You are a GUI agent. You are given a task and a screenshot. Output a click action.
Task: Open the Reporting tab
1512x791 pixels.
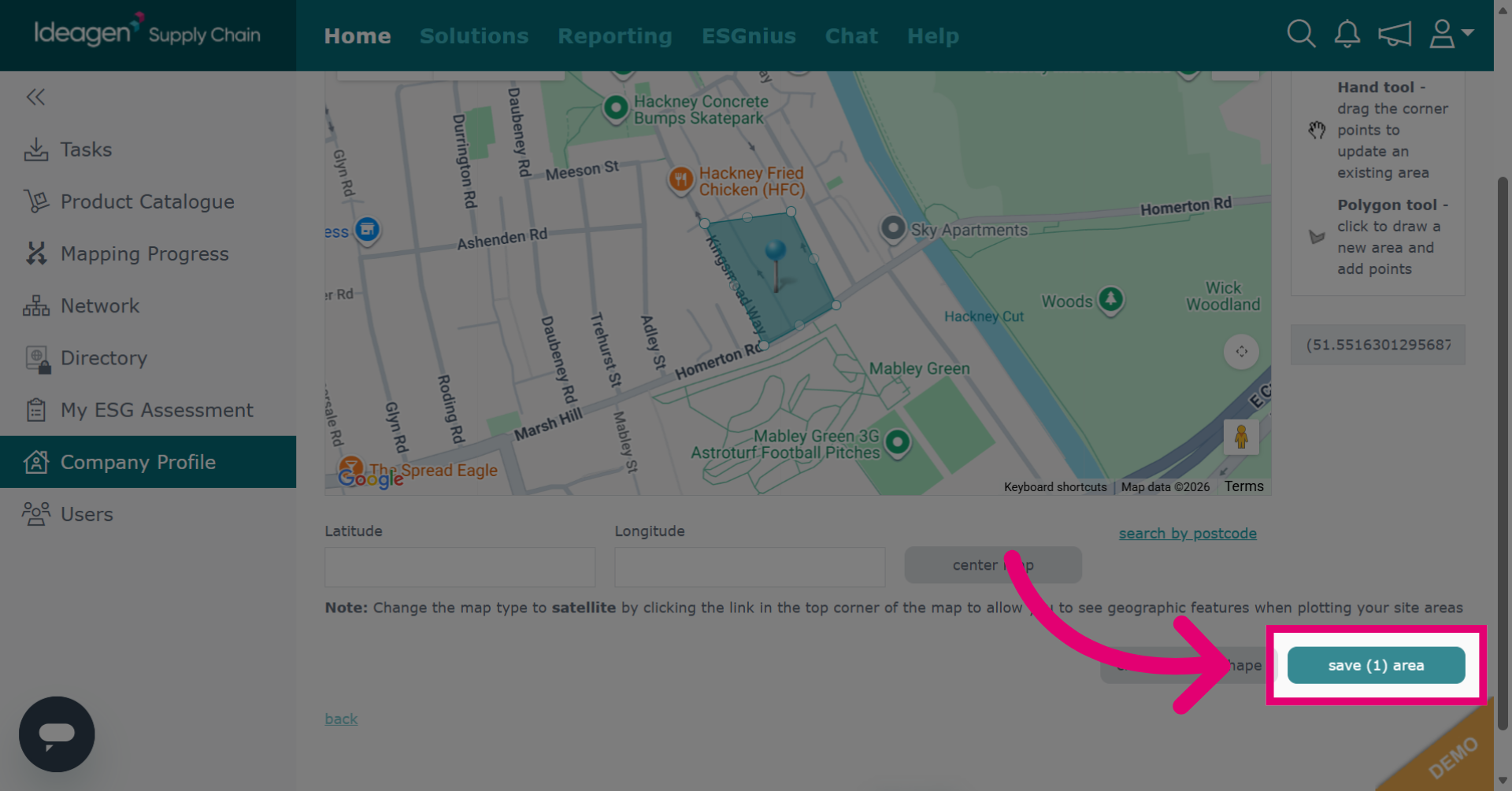[x=615, y=36]
